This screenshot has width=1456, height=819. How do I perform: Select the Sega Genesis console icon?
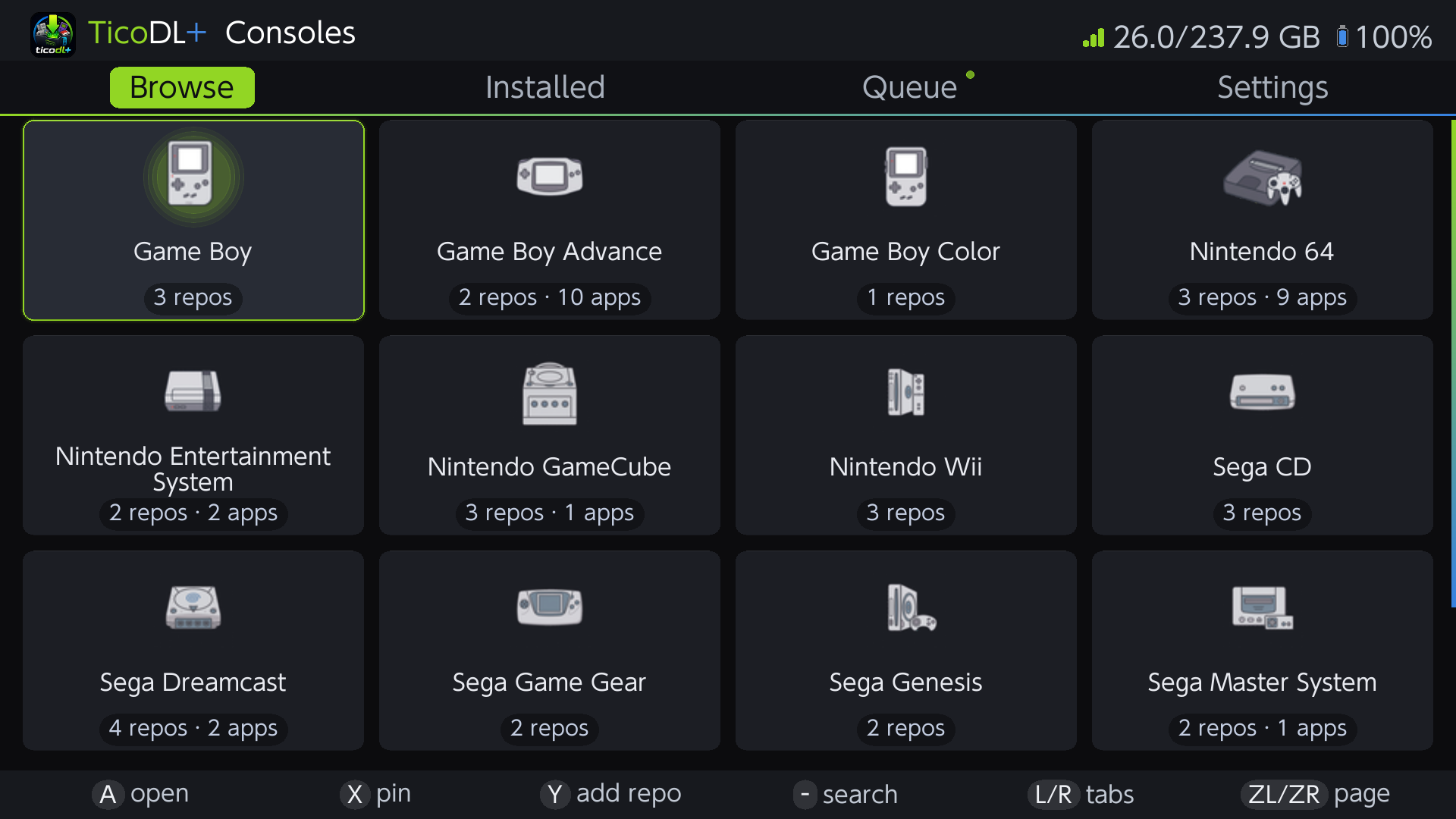[x=912, y=607]
